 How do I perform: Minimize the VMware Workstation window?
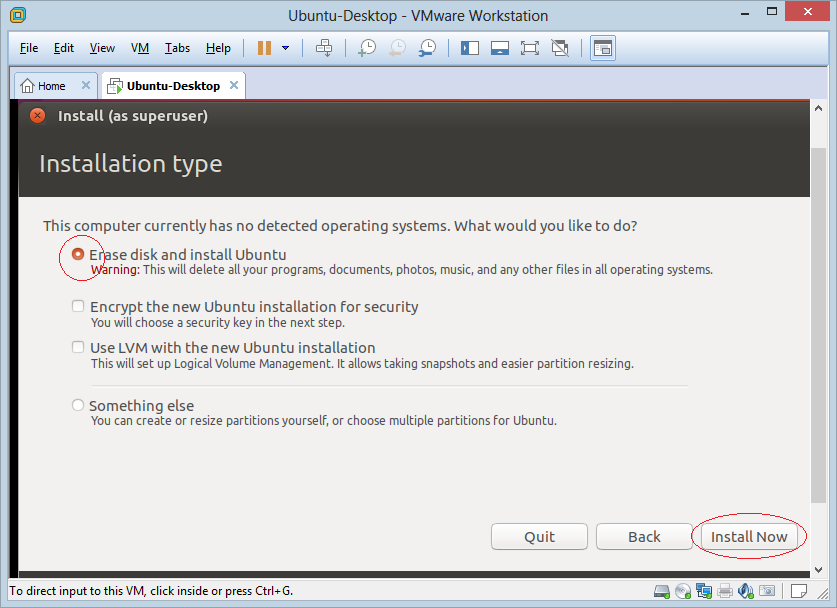pos(745,13)
